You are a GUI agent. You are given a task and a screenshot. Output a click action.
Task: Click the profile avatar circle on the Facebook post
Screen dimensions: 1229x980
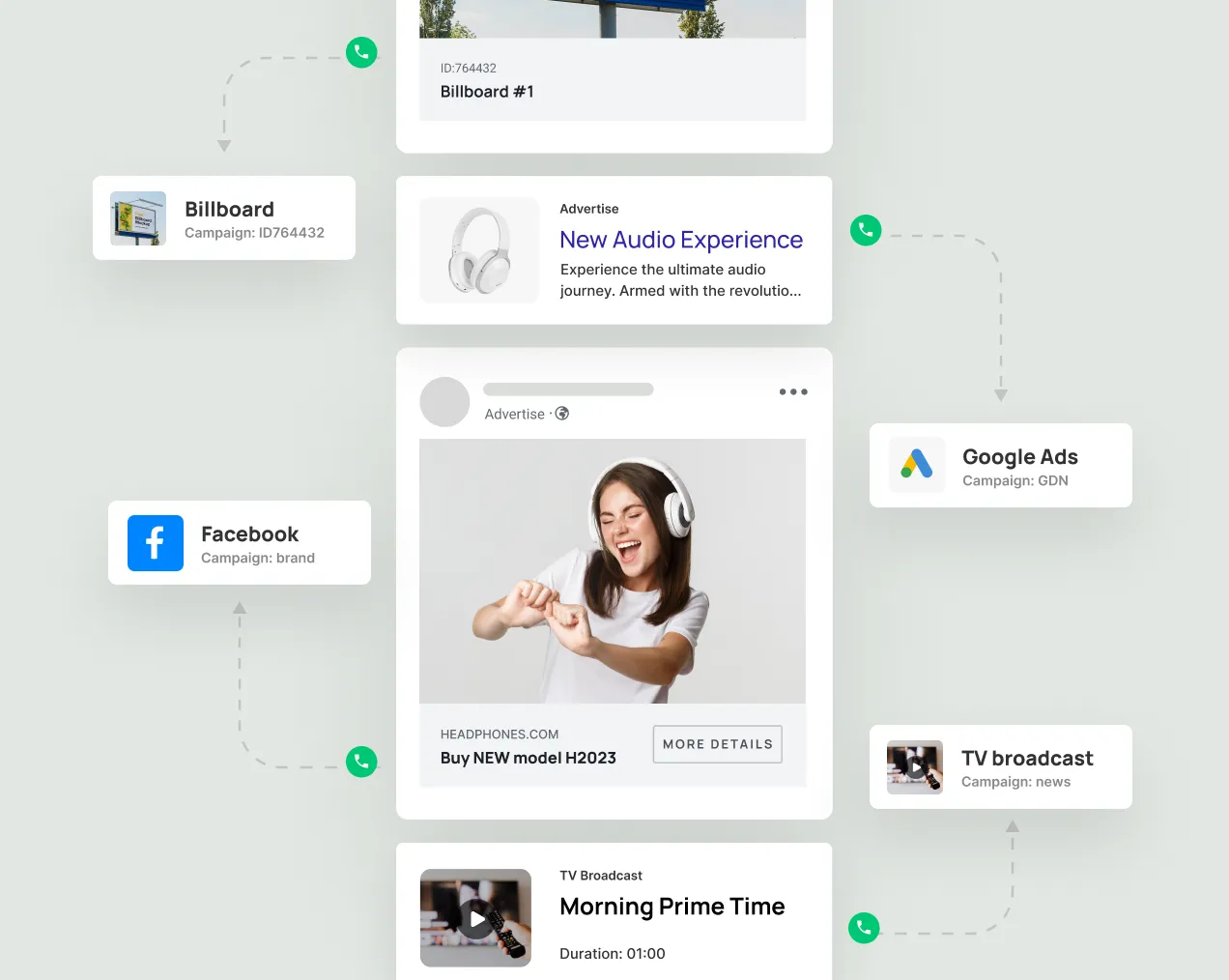pyautogui.click(x=444, y=401)
